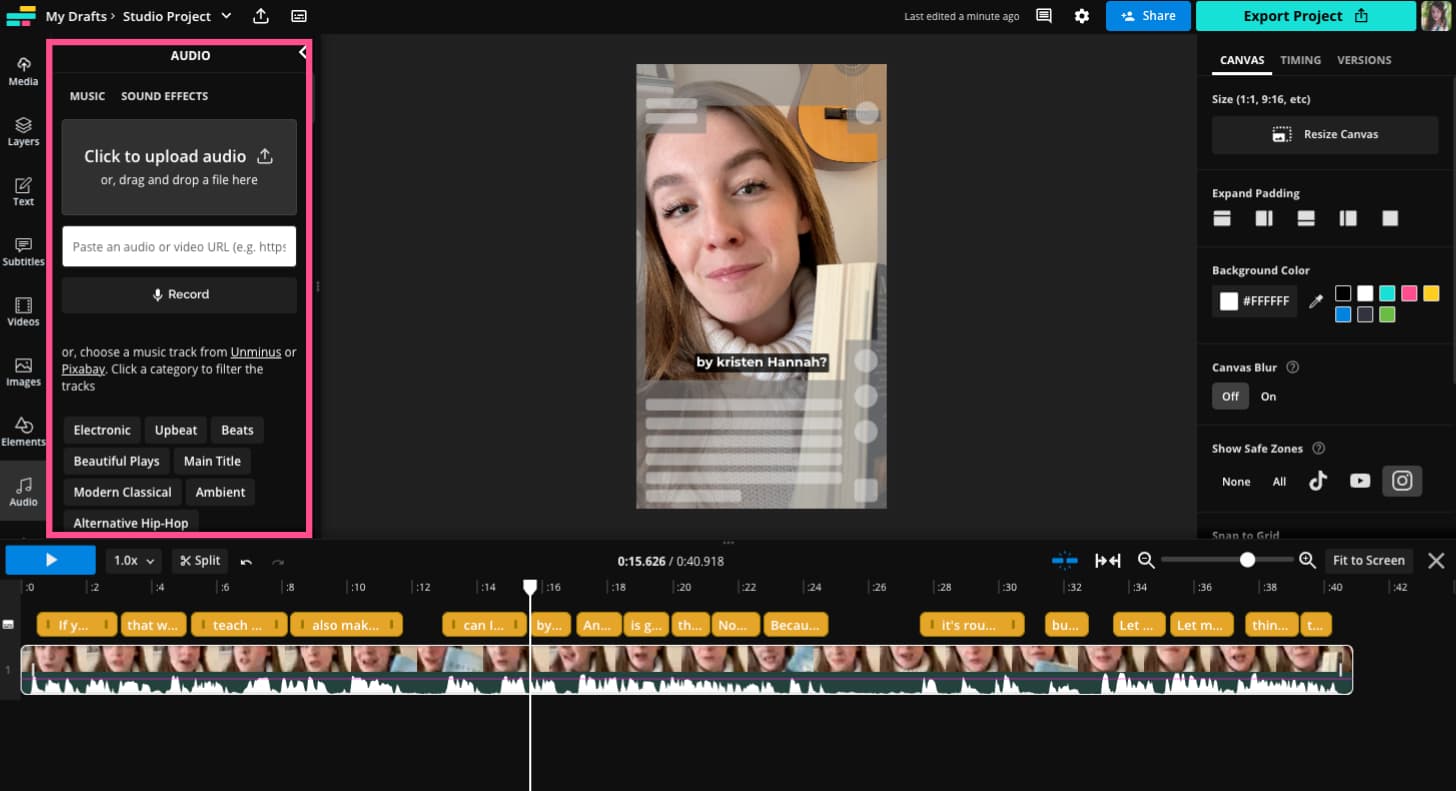Show All safe zones
The width and height of the screenshot is (1456, 791).
(1279, 481)
